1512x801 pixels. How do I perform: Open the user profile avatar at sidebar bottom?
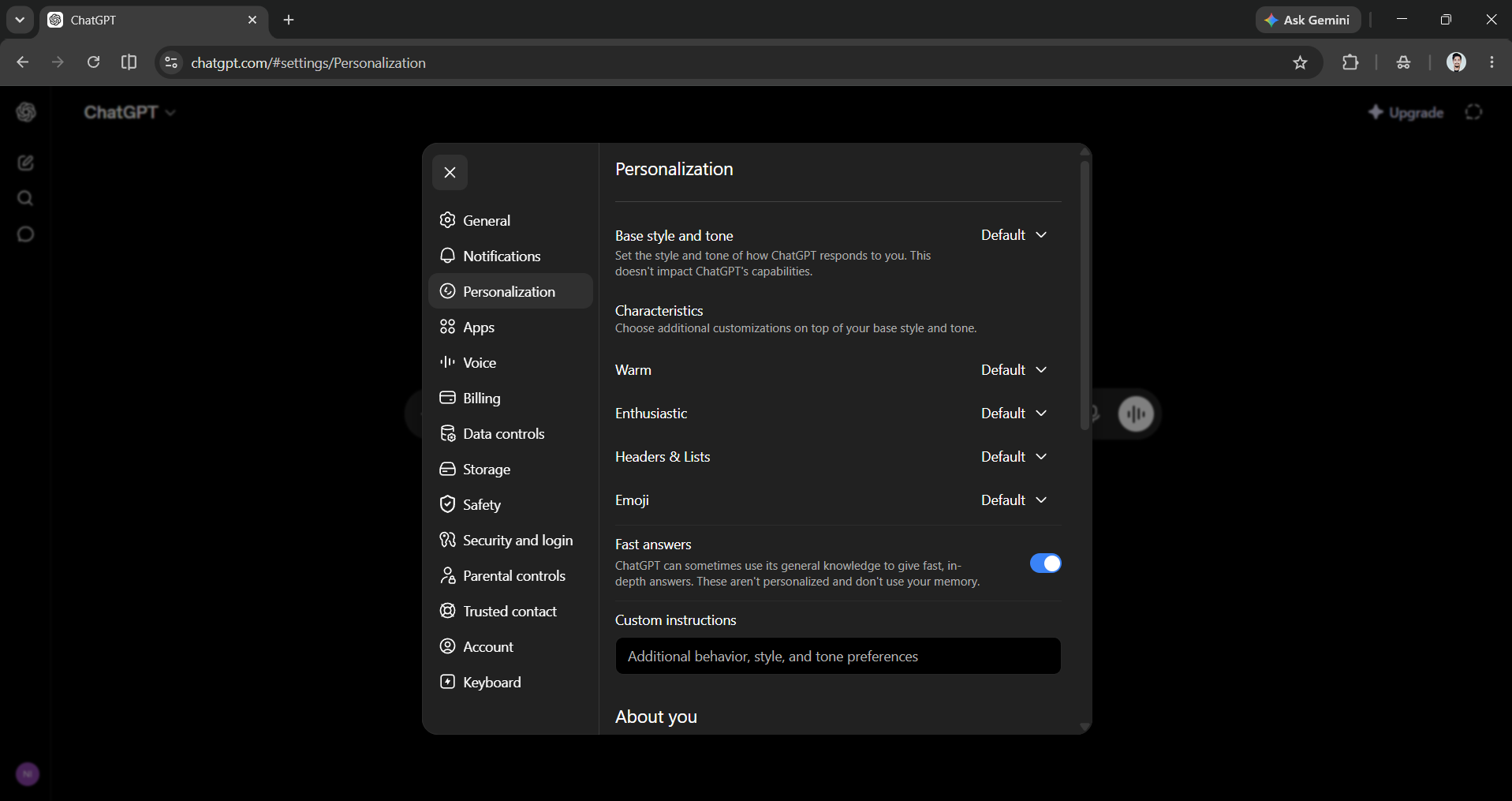(28, 774)
